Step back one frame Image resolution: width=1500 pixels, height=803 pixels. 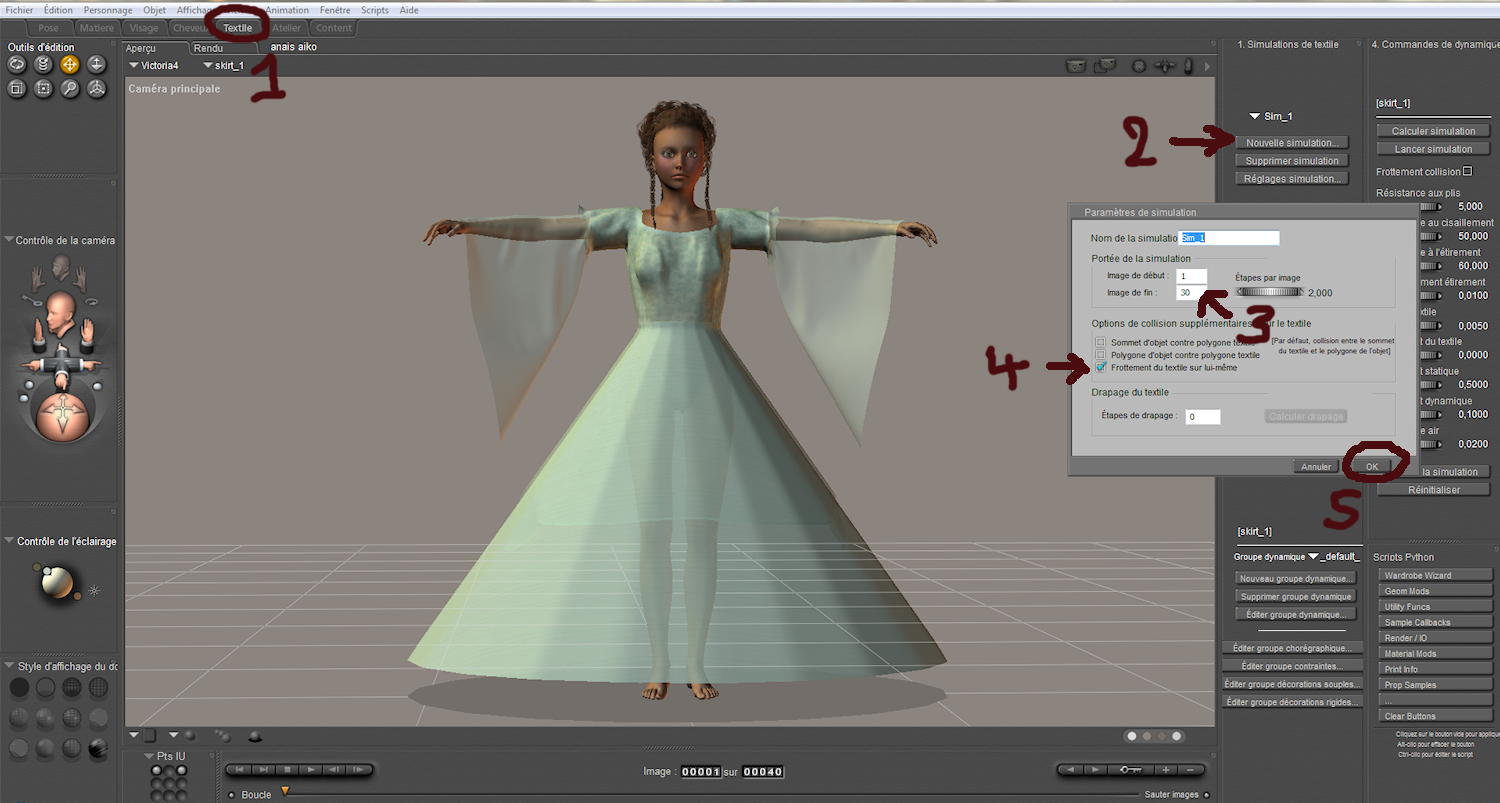pyautogui.click(x=335, y=770)
